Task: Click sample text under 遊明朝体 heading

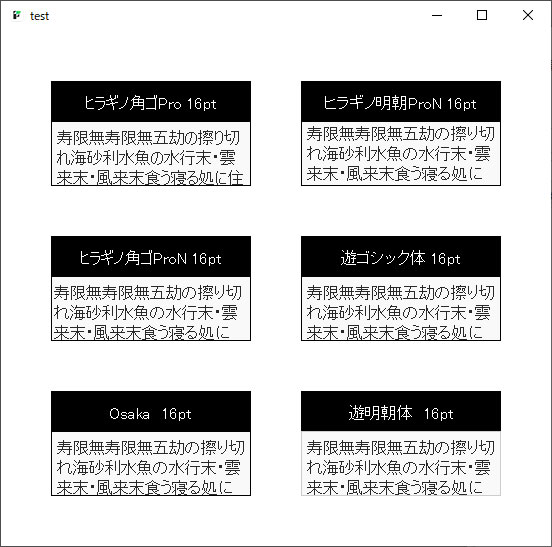Action: coord(401,463)
